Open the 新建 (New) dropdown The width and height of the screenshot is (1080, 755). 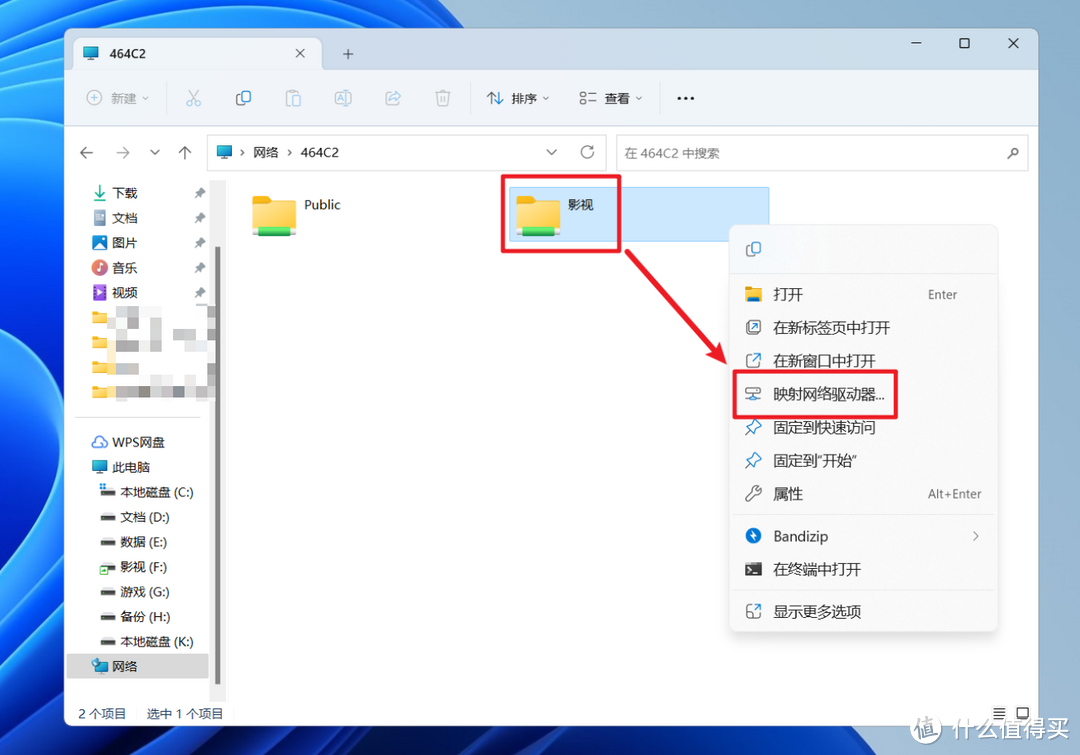[x=118, y=99]
